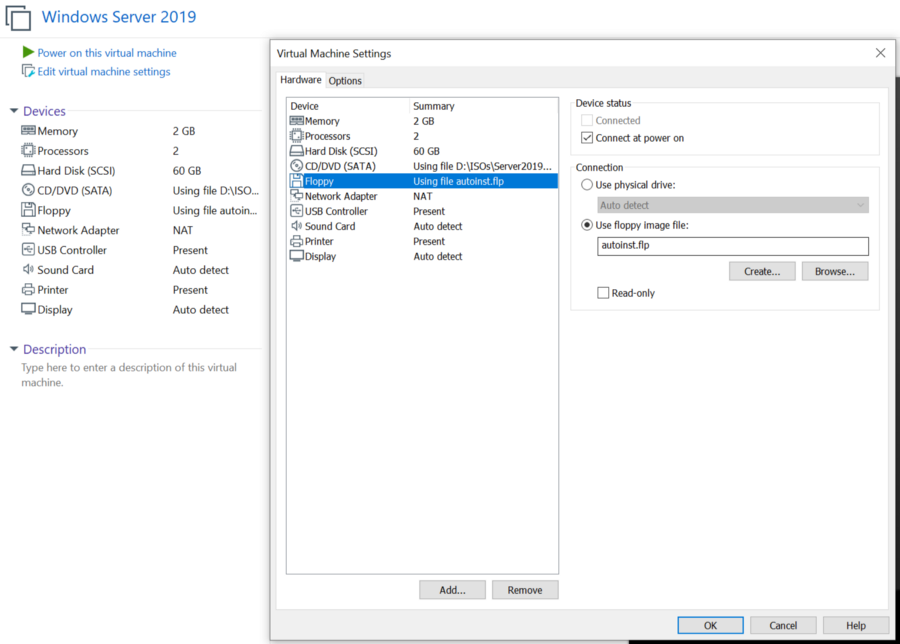Collapse the Description section
This screenshot has width=900, height=644.
point(14,350)
